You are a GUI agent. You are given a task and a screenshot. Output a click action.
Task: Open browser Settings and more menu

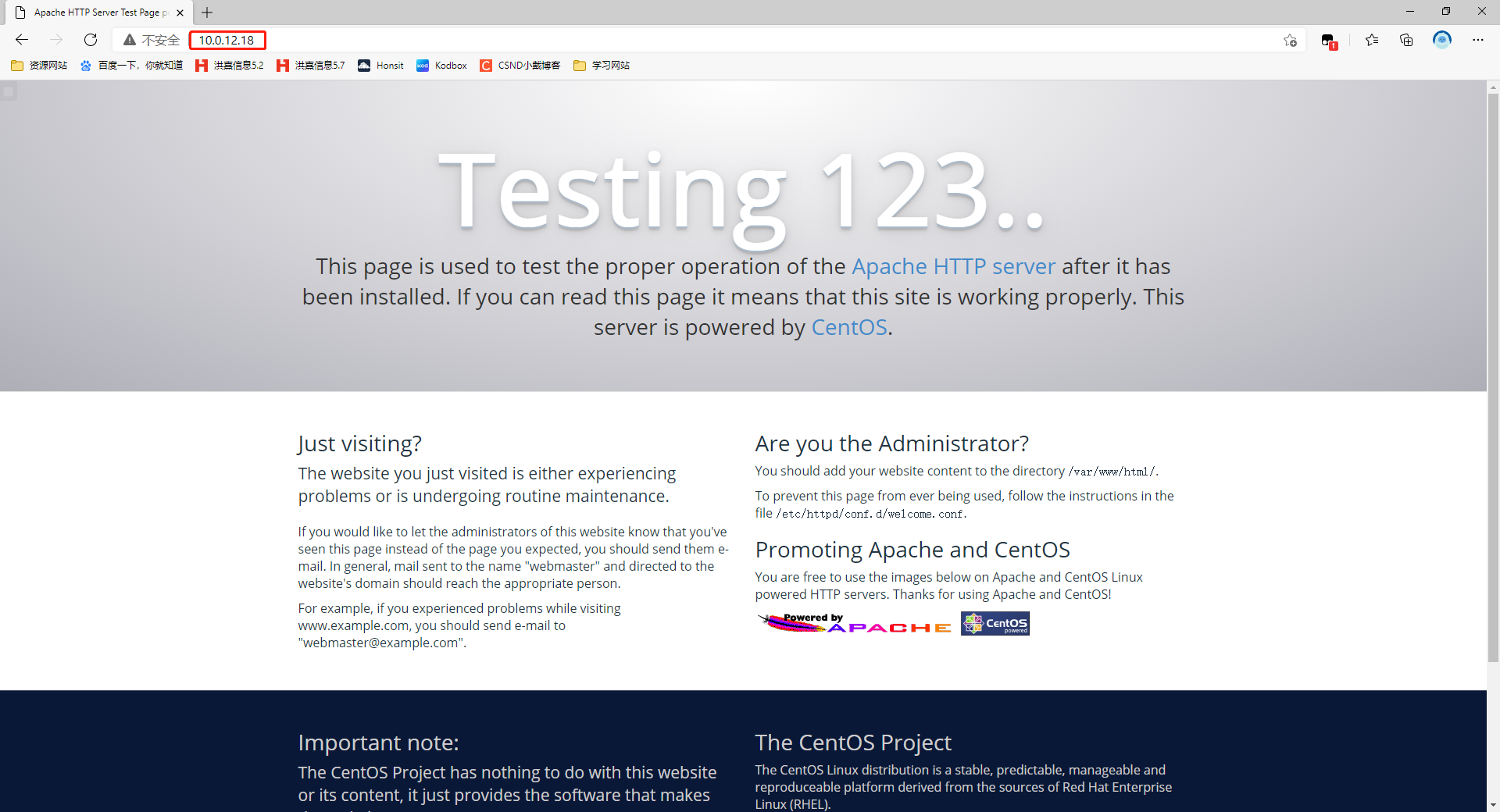[1478, 40]
